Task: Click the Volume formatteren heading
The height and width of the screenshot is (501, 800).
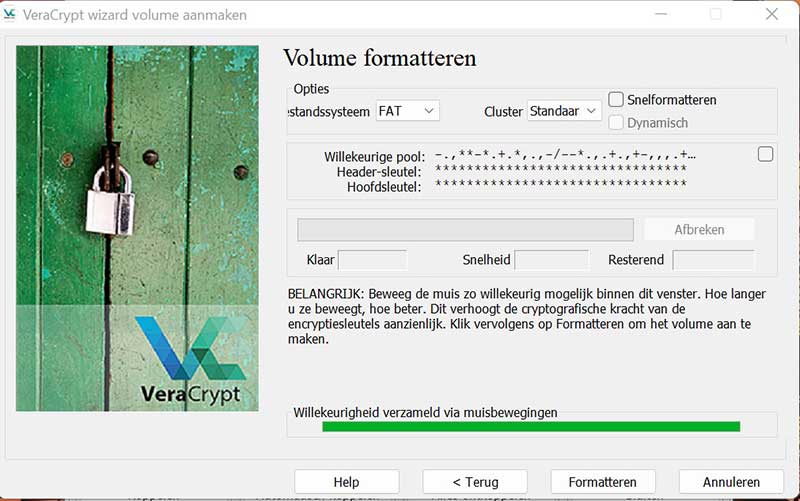Action: pos(380,58)
